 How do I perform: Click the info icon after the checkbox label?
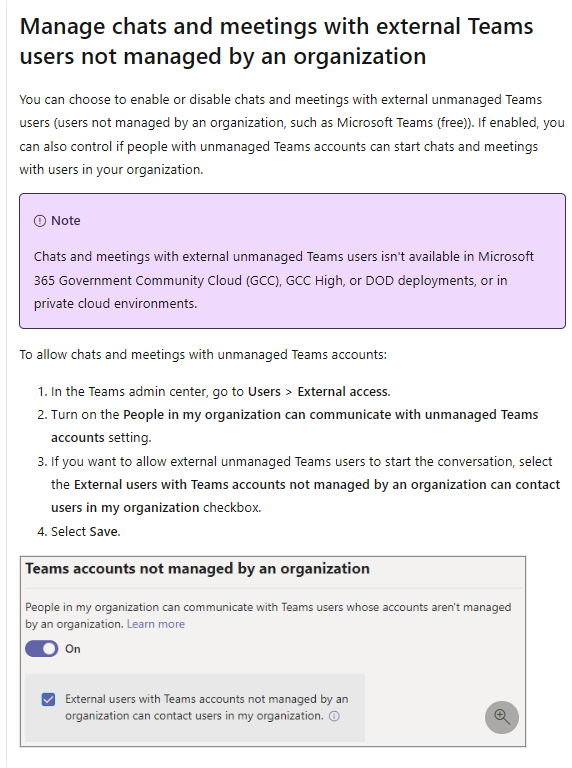coord(334,716)
